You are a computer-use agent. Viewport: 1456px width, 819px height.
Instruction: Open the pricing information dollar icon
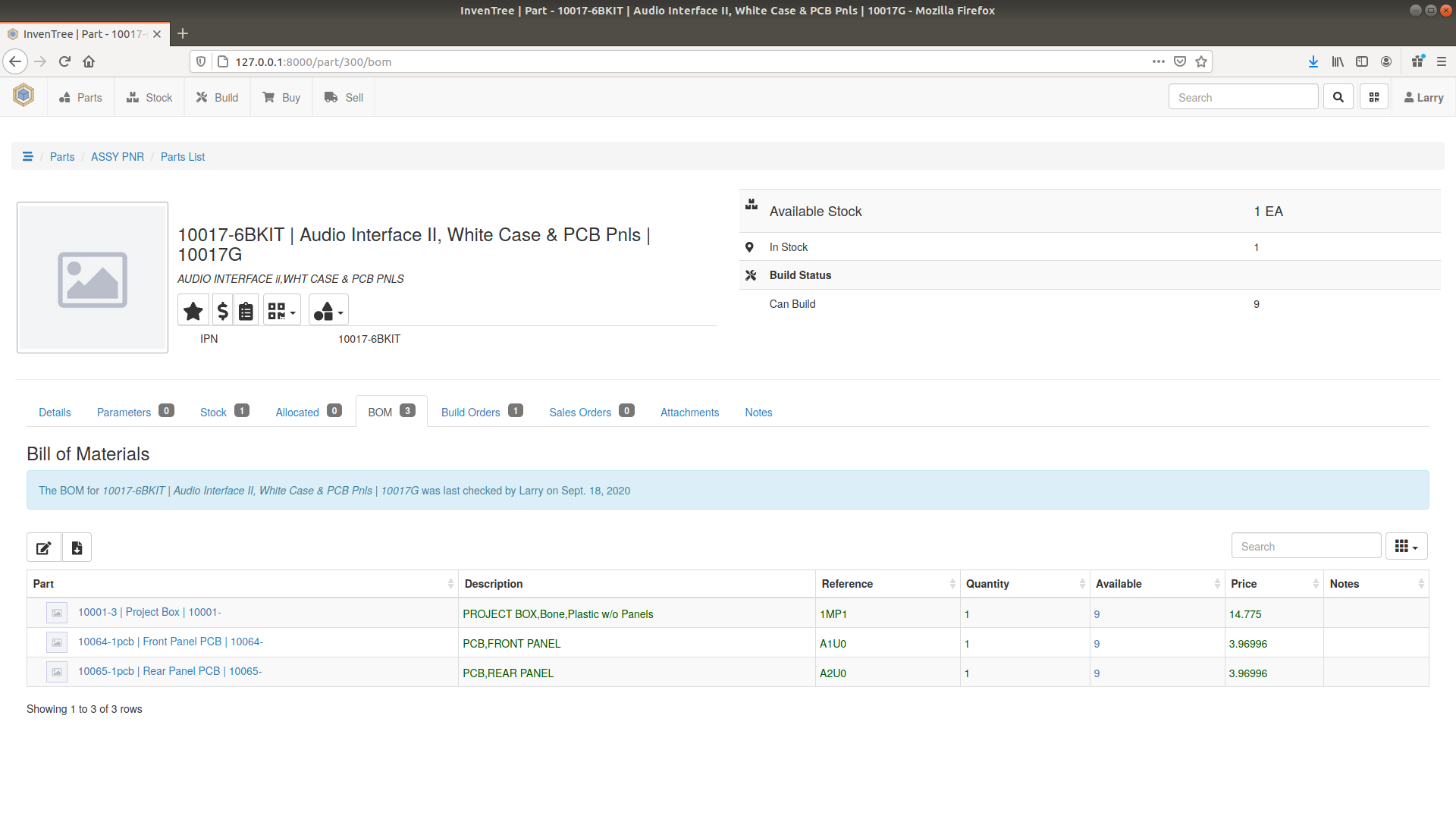coord(221,309)
